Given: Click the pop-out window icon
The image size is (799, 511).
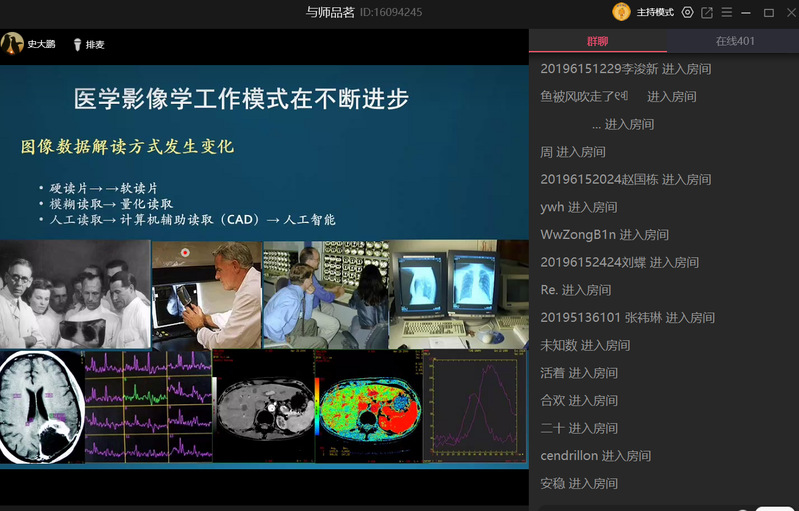Looking at the screenshot, I should tap(707, 12).
